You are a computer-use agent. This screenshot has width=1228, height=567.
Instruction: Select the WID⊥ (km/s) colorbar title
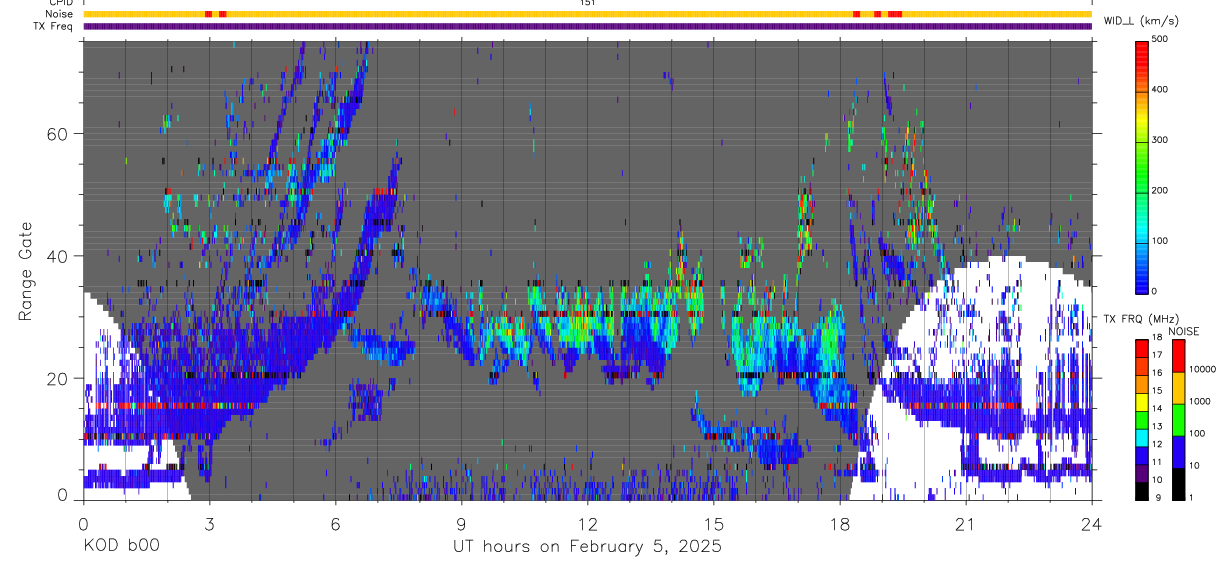[1141, 20]
